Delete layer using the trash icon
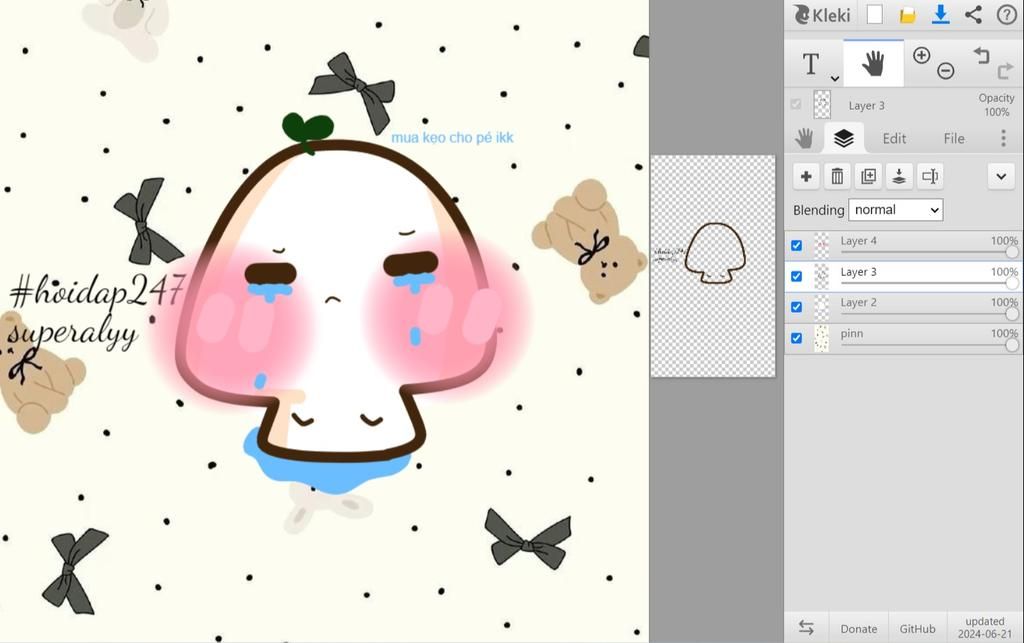 point(838,177)
